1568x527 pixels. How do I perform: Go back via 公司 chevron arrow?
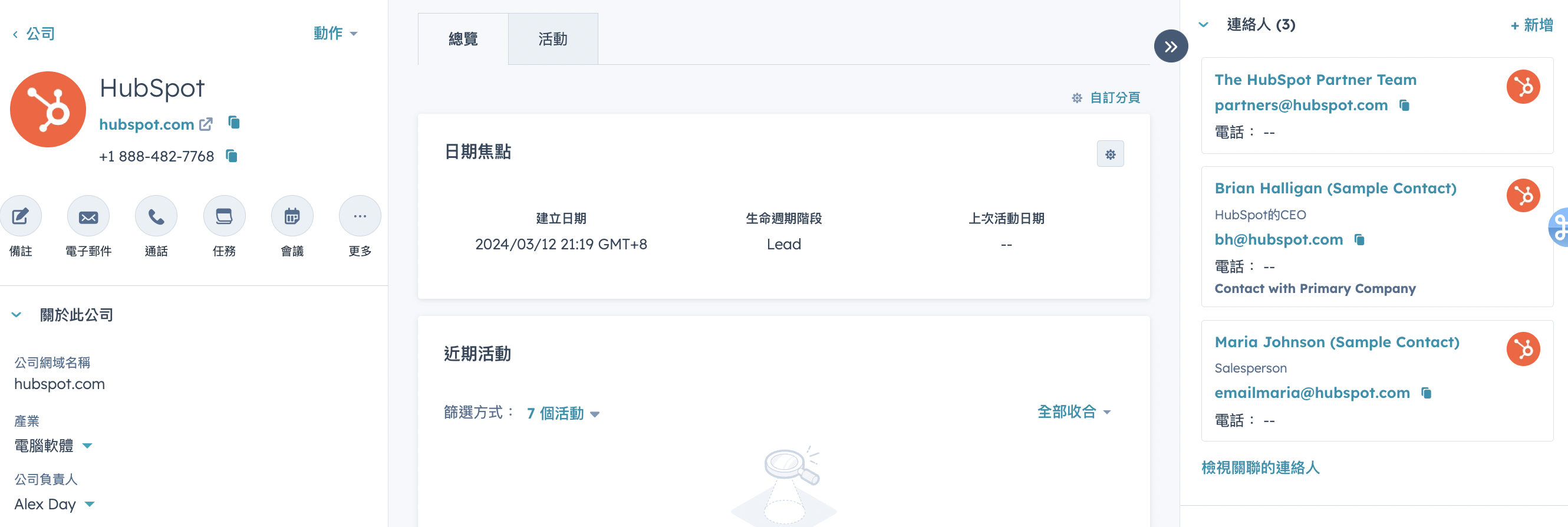(x=15, y=34)
